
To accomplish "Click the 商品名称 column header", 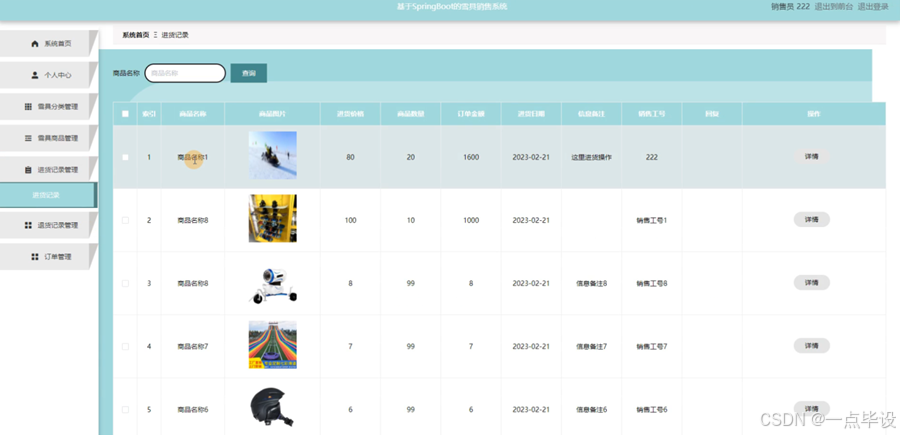I will [193, 114].
